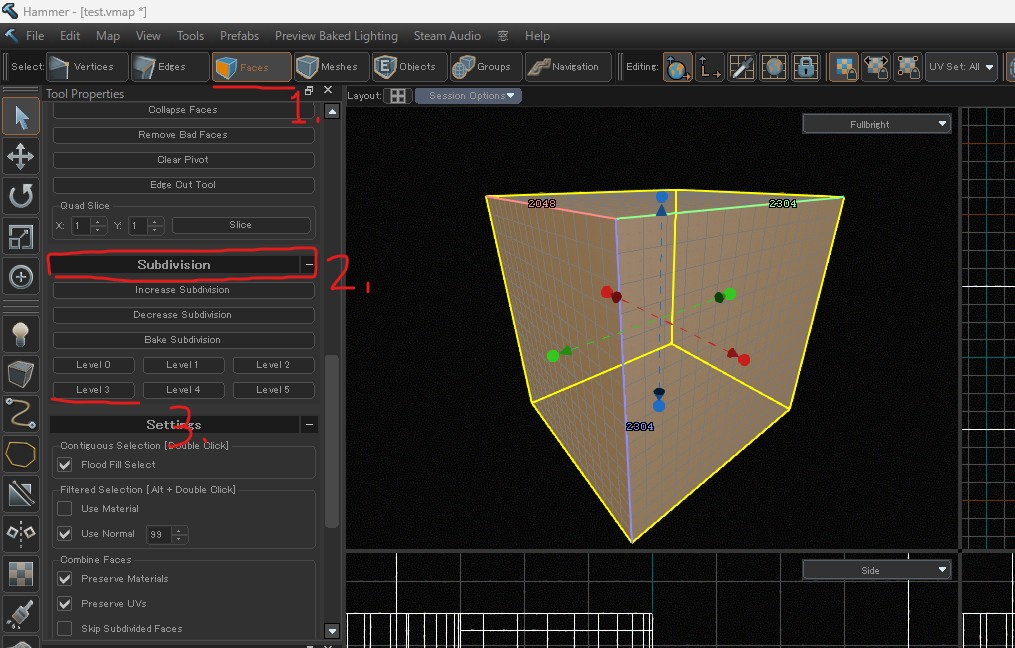Select the block cube tool in sidebar
1015x648 pixels.
point(21,374)
